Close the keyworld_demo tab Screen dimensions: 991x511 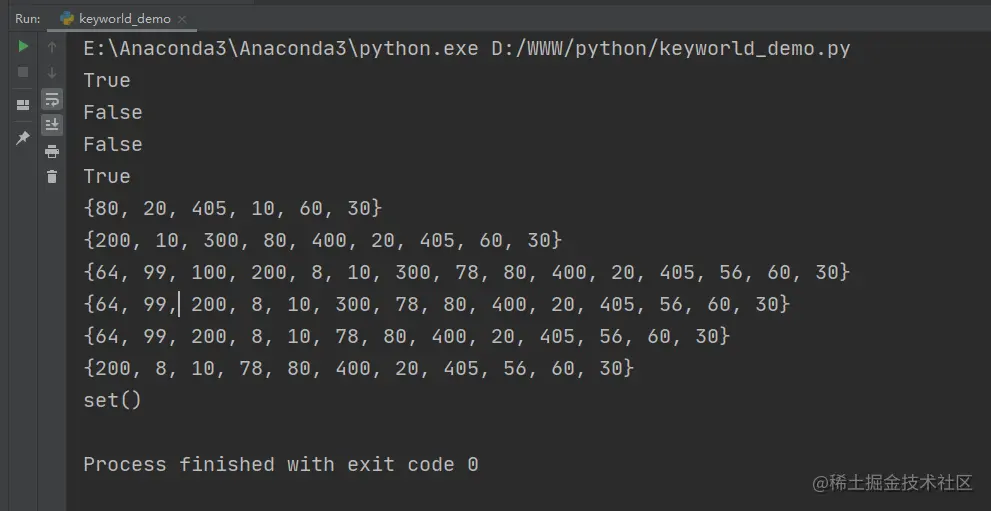coord(182,20)
